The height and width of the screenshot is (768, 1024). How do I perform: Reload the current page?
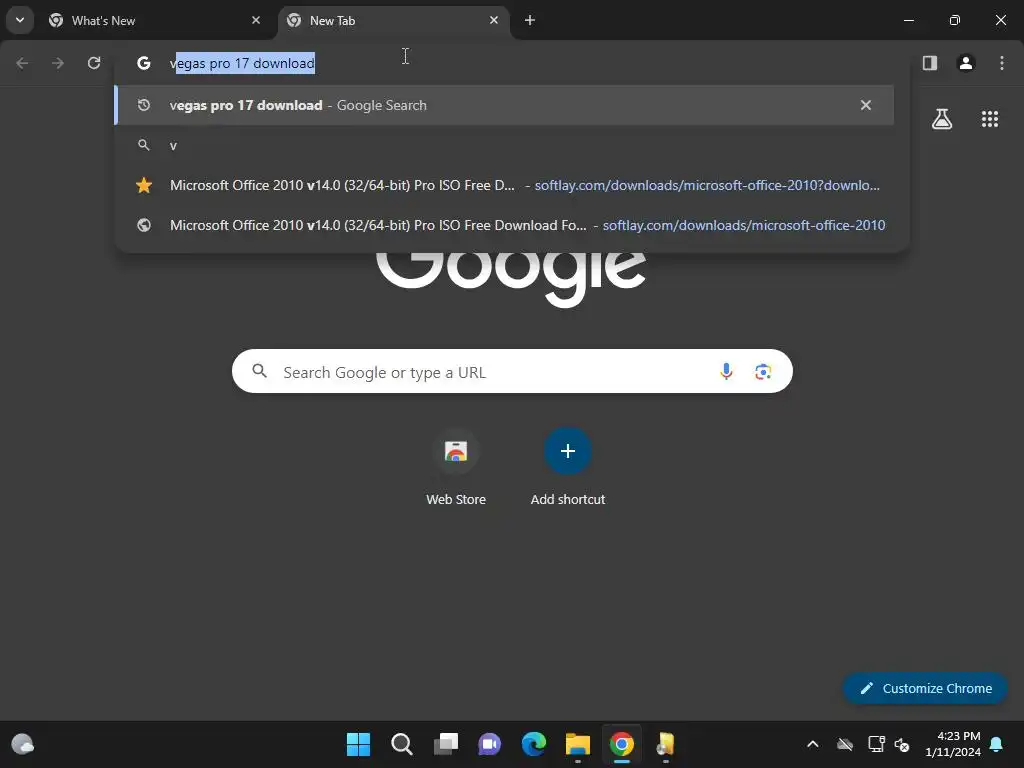click(x=94, y=63)
